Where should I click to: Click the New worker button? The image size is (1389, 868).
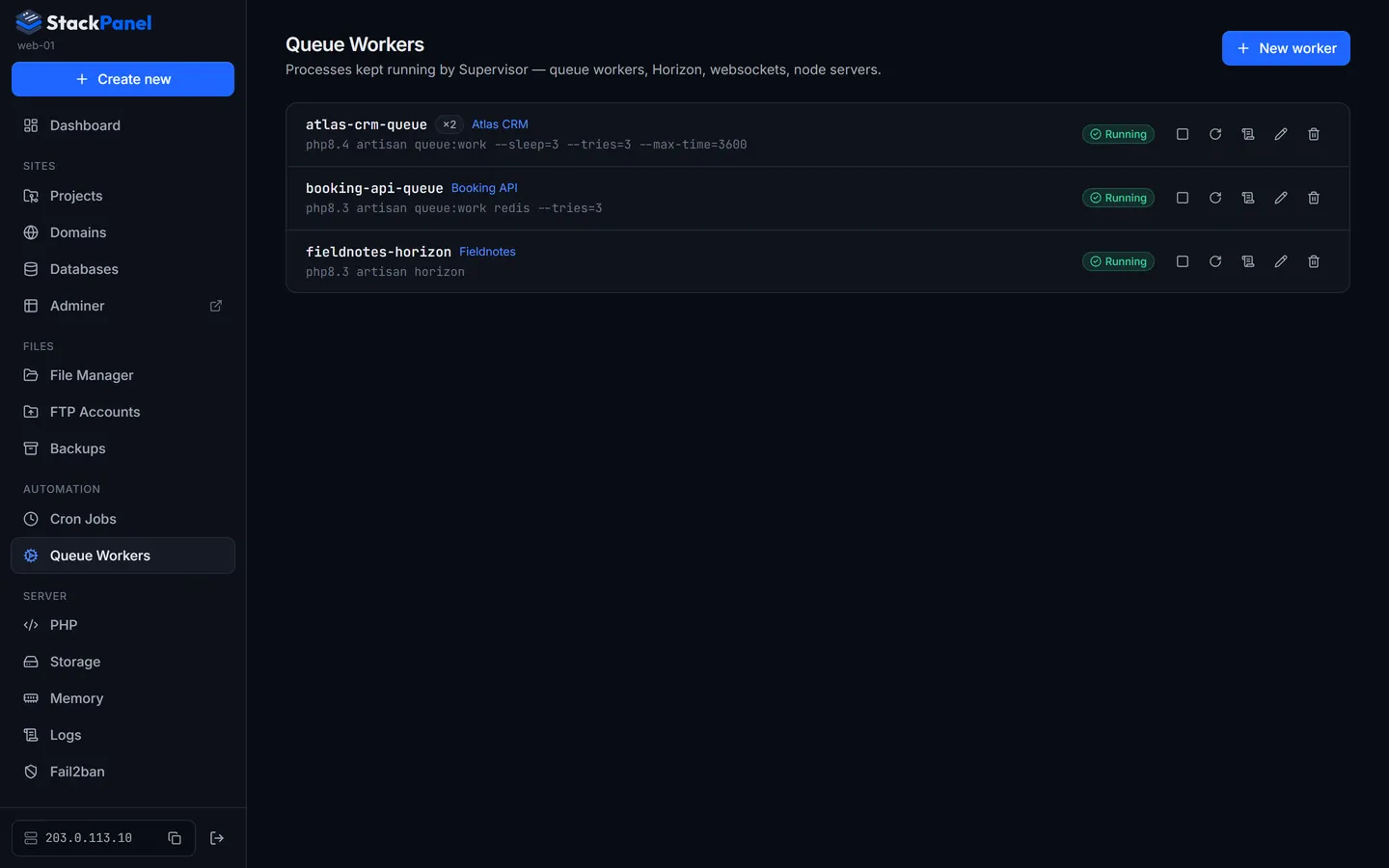(x=1286, y=48)
